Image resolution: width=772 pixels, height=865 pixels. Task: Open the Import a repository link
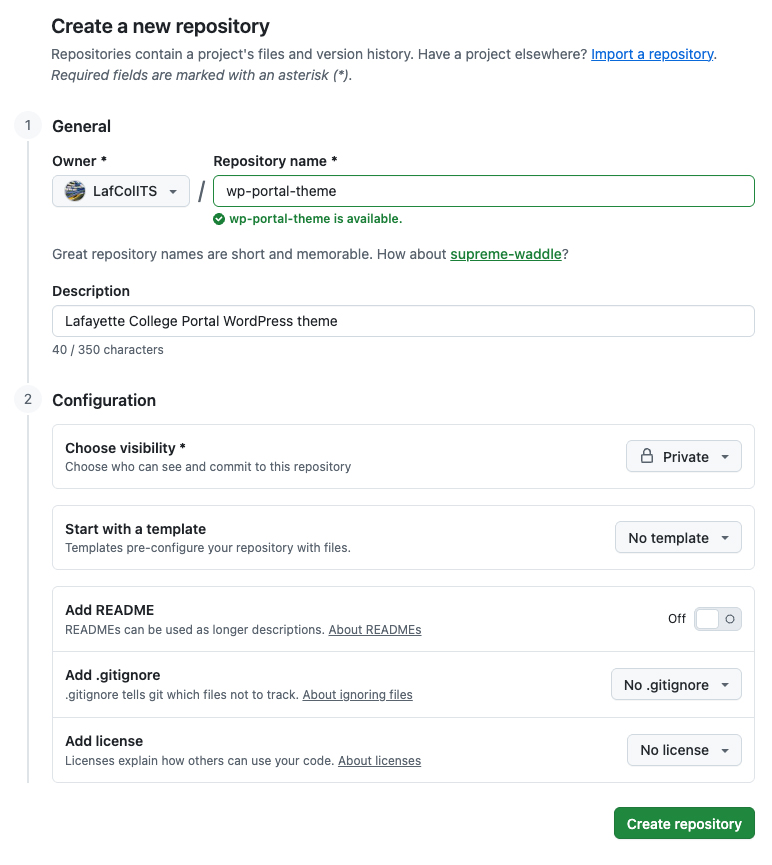coord(652,54)
